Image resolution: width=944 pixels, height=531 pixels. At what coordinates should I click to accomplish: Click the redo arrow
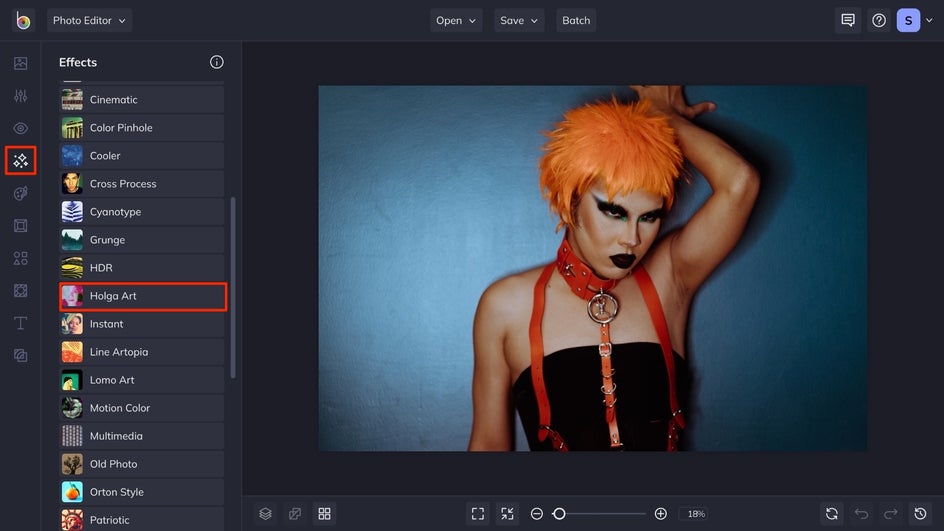tap(891, 514)
